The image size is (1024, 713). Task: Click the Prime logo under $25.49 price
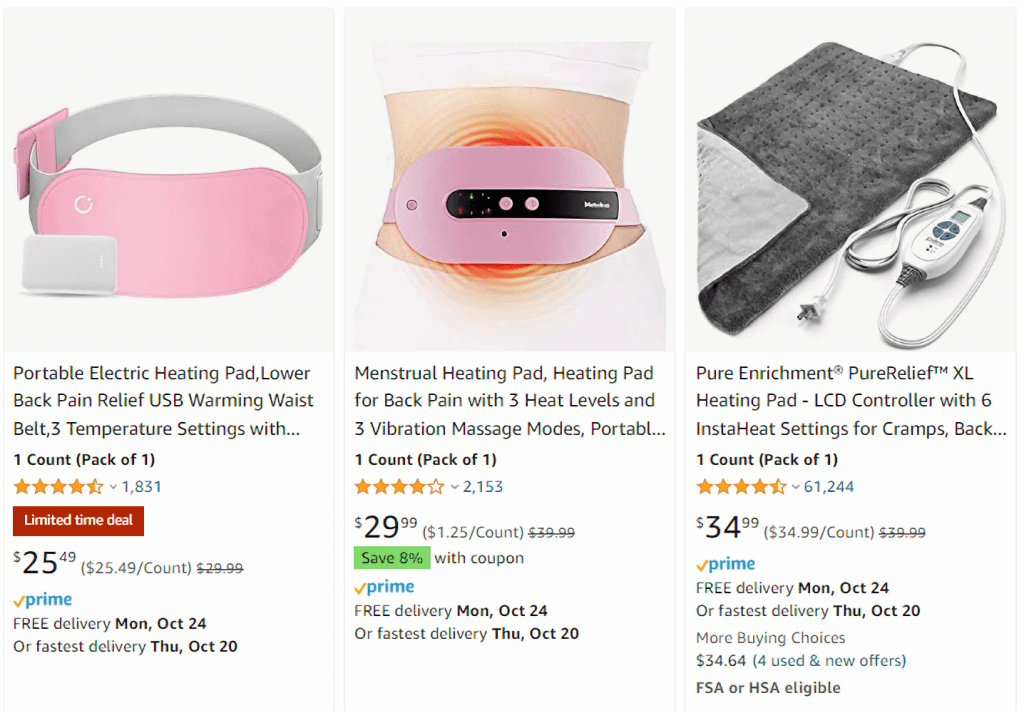click(43, 600)
